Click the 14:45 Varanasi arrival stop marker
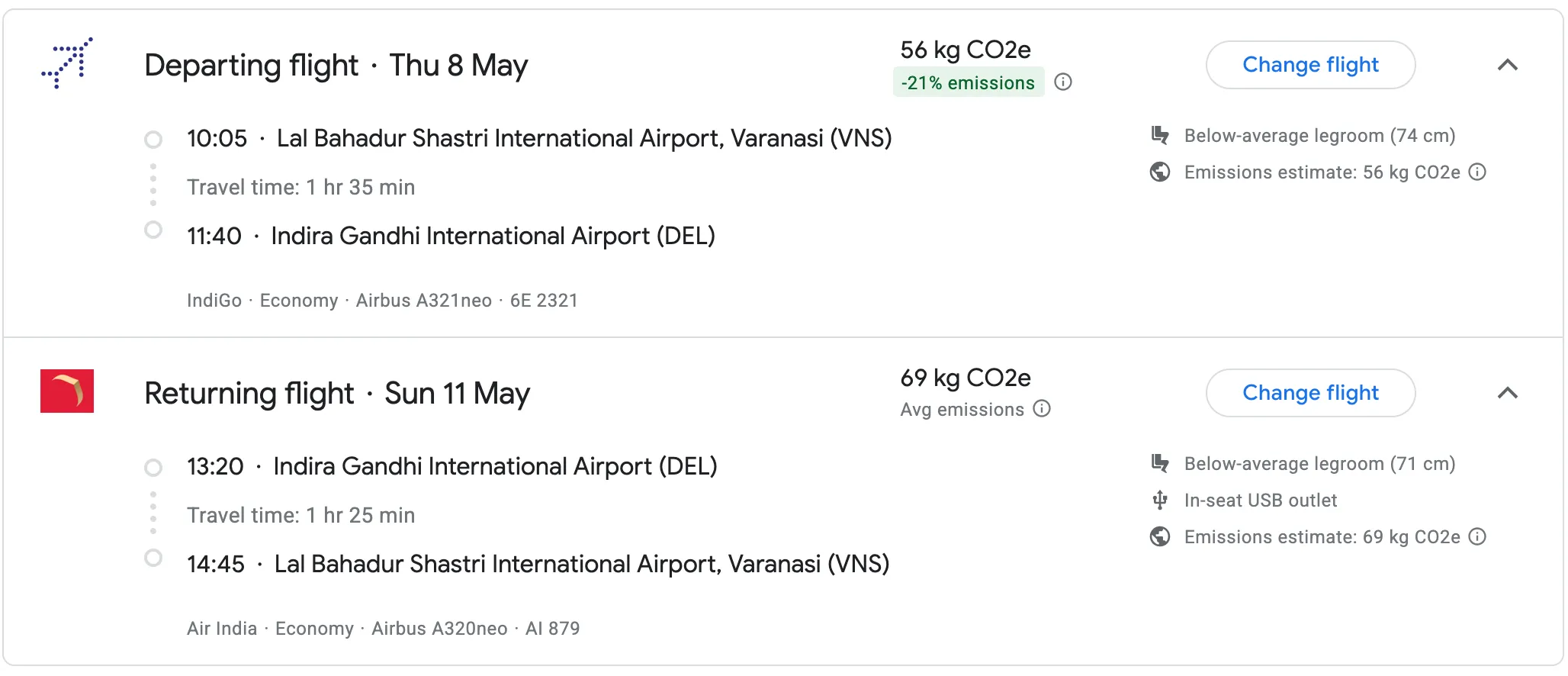 153,558
